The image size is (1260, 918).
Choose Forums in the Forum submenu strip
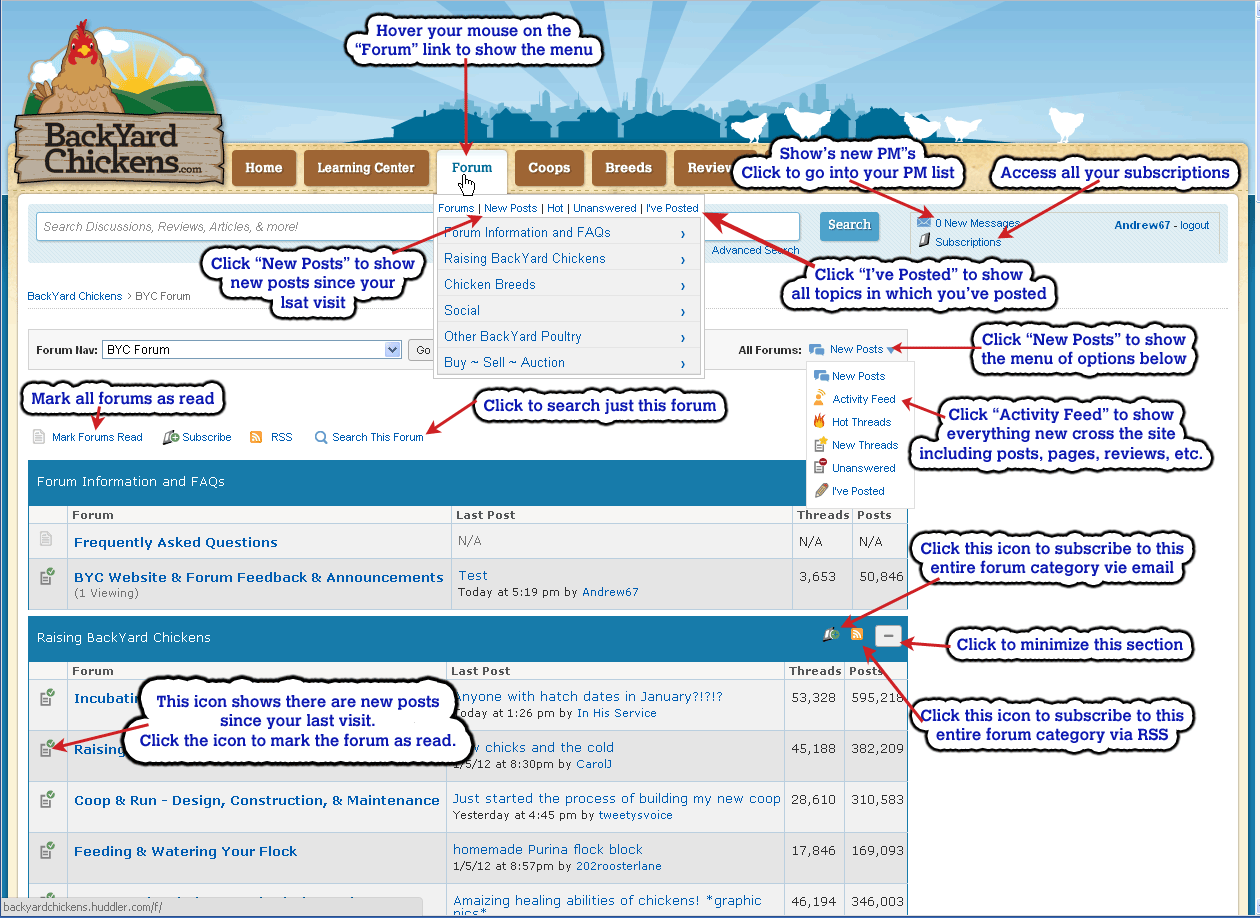click(x=456, y=208)
